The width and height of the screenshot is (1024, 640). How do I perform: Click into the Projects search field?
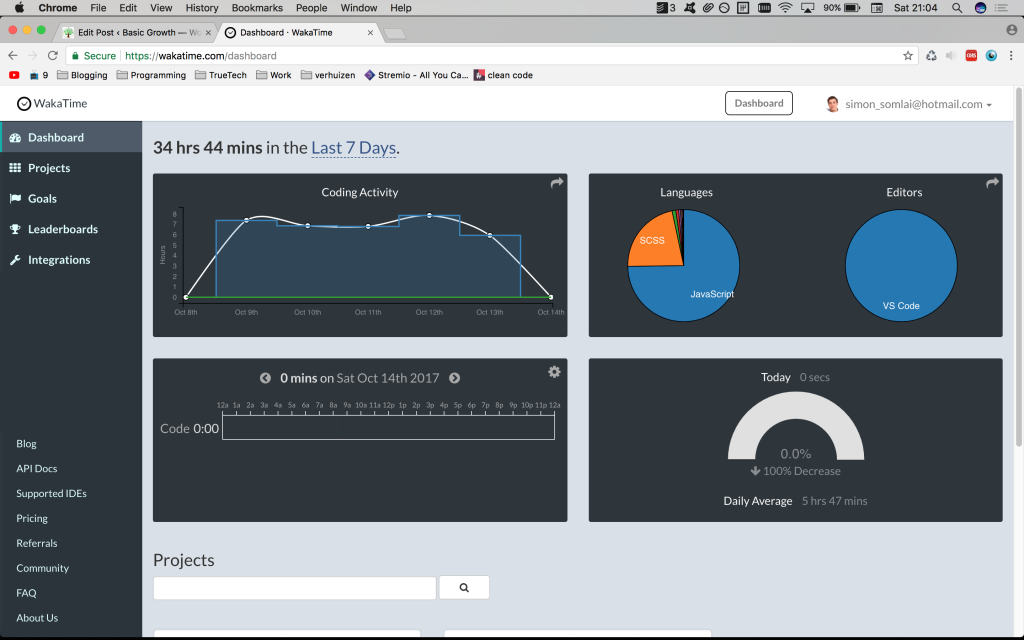(x=294, y=588)
